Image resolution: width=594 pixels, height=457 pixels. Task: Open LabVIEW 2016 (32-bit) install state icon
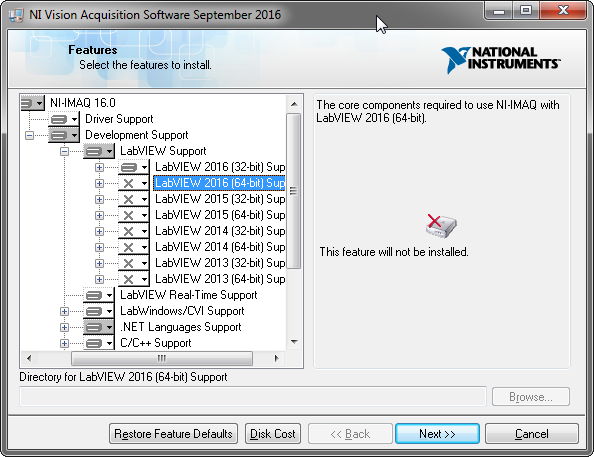pos(134,167)
